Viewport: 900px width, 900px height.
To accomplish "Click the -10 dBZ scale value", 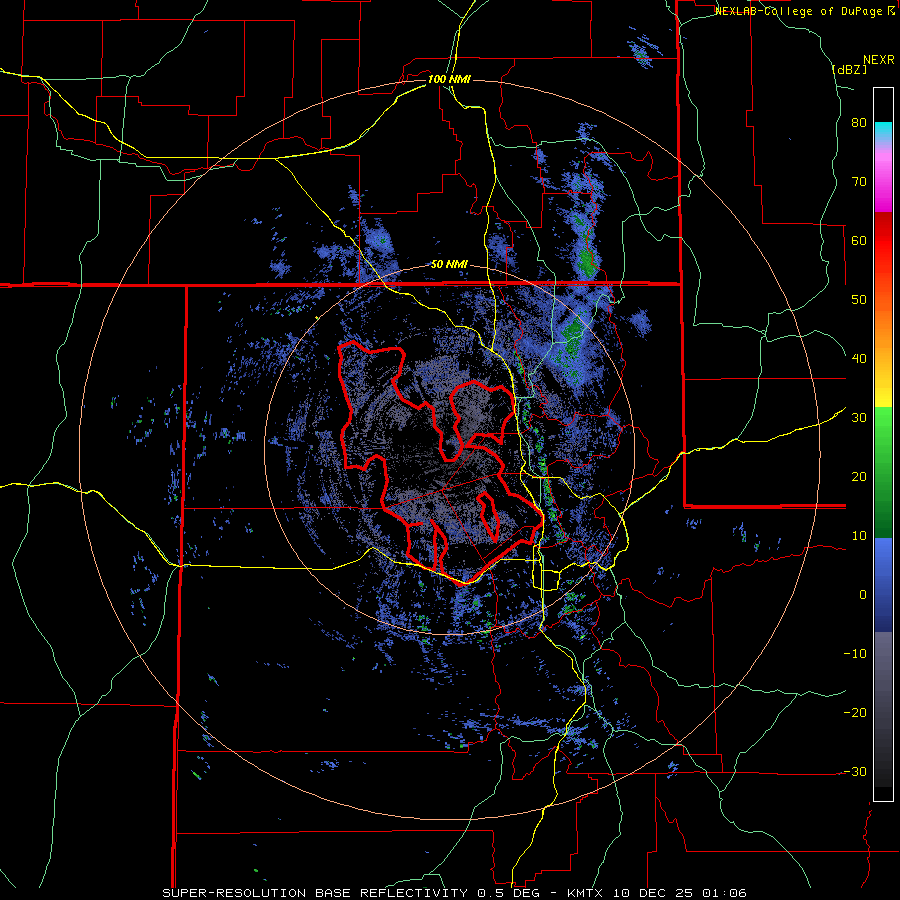I will coord(855,654).
